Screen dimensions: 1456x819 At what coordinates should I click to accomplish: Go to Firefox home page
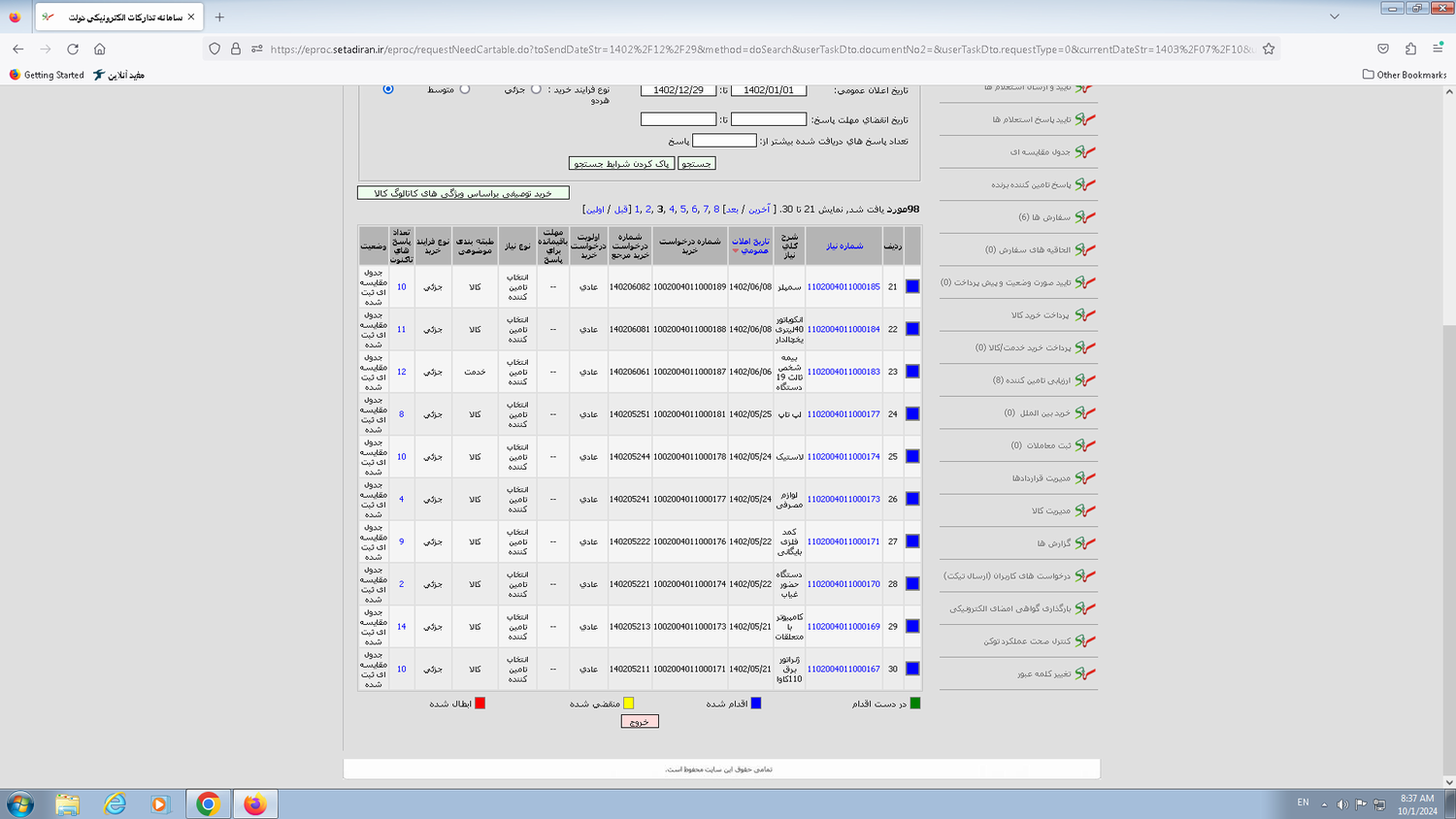click(x=100, y=49)
